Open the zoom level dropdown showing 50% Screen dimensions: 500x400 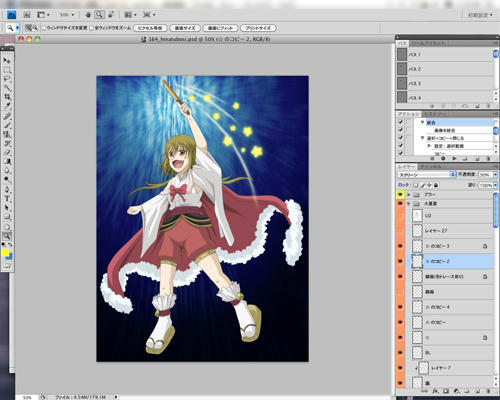(x=67, y=15)
